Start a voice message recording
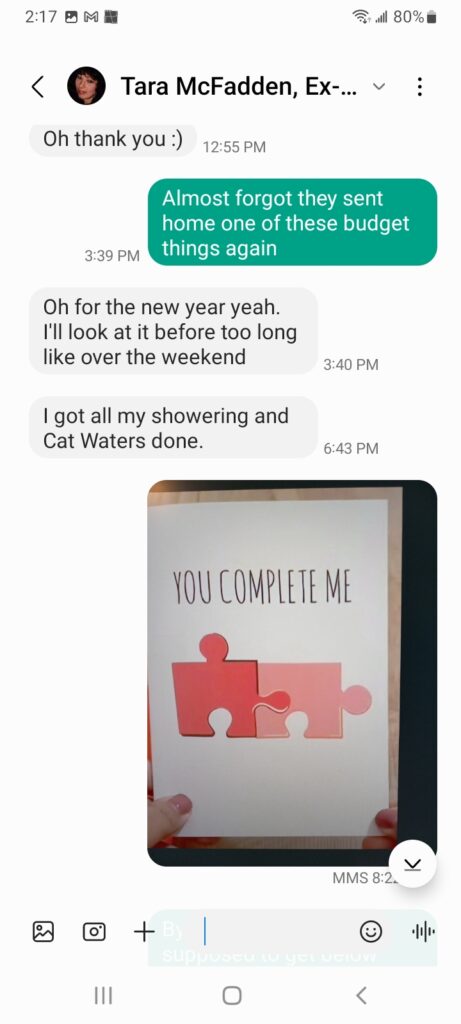461x1024 pixels. (x=423, y=932)
